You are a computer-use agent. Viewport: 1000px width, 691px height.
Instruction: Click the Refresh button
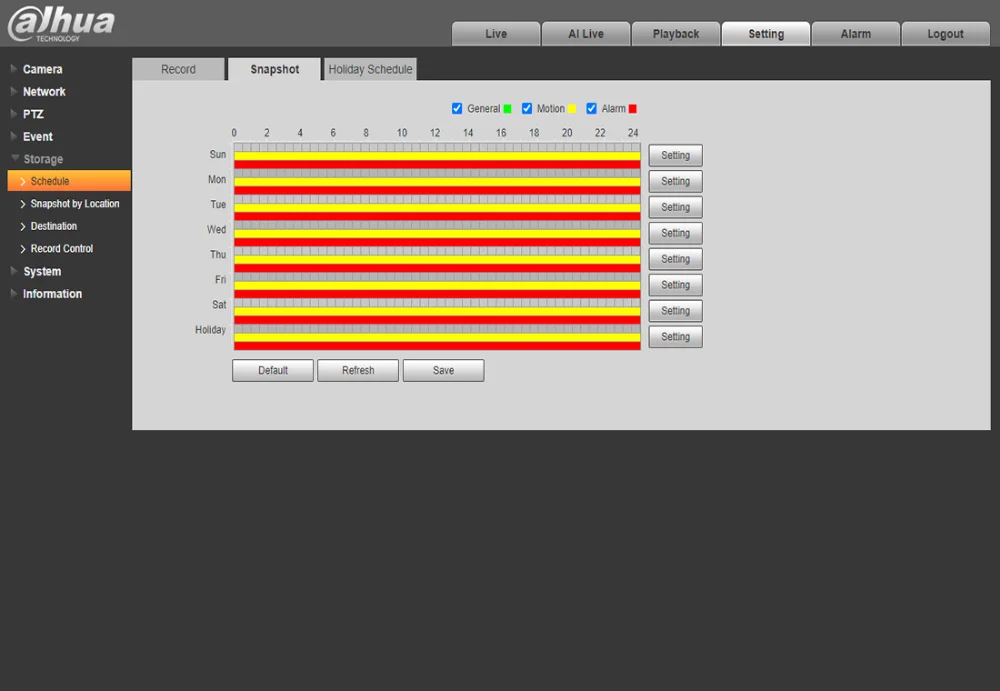click(358, 370)
